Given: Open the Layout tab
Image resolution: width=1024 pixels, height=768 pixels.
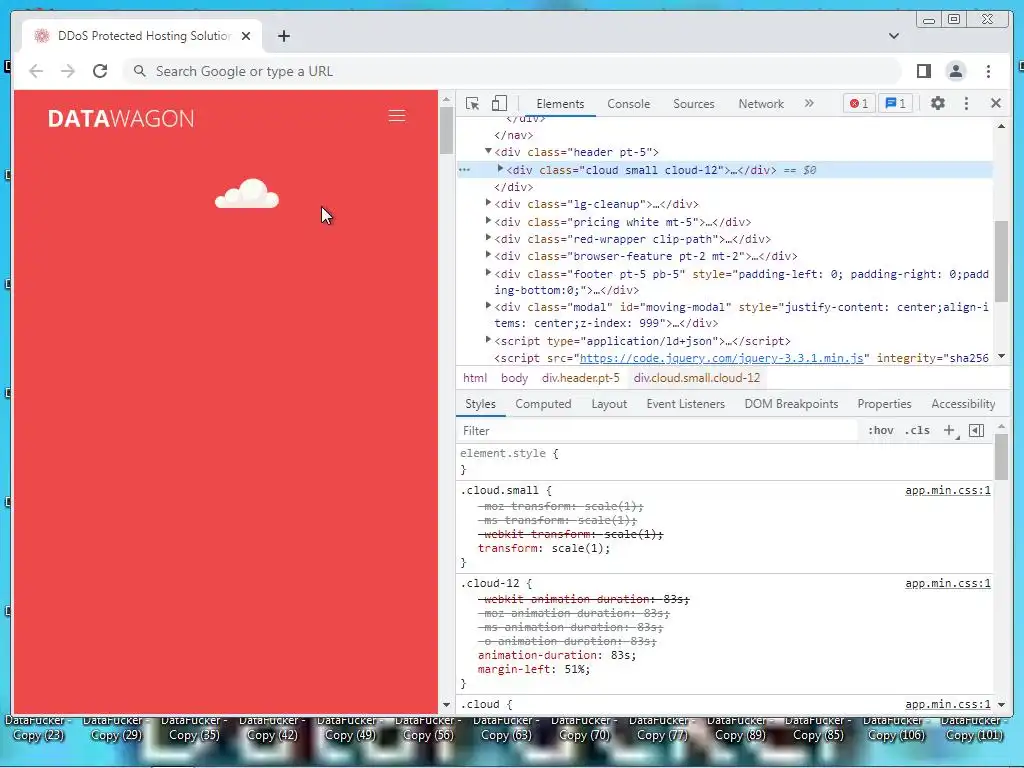Looking at the screenshot, I should click(609, 404).
